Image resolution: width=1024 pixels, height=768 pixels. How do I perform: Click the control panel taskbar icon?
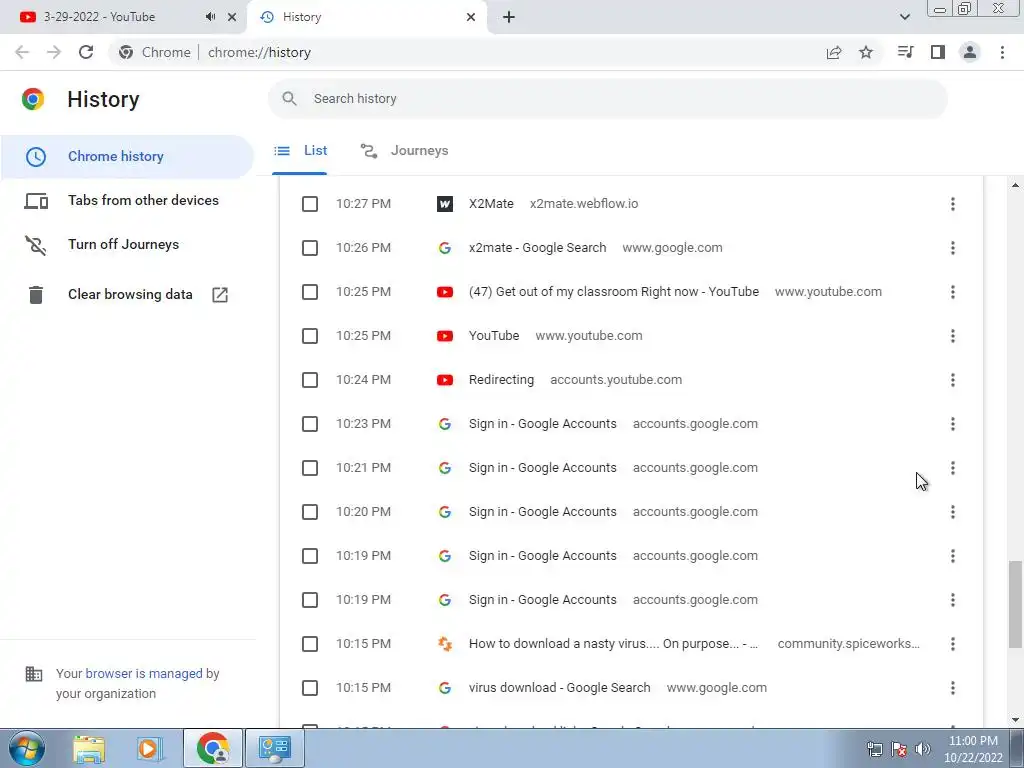click(274, 748)
